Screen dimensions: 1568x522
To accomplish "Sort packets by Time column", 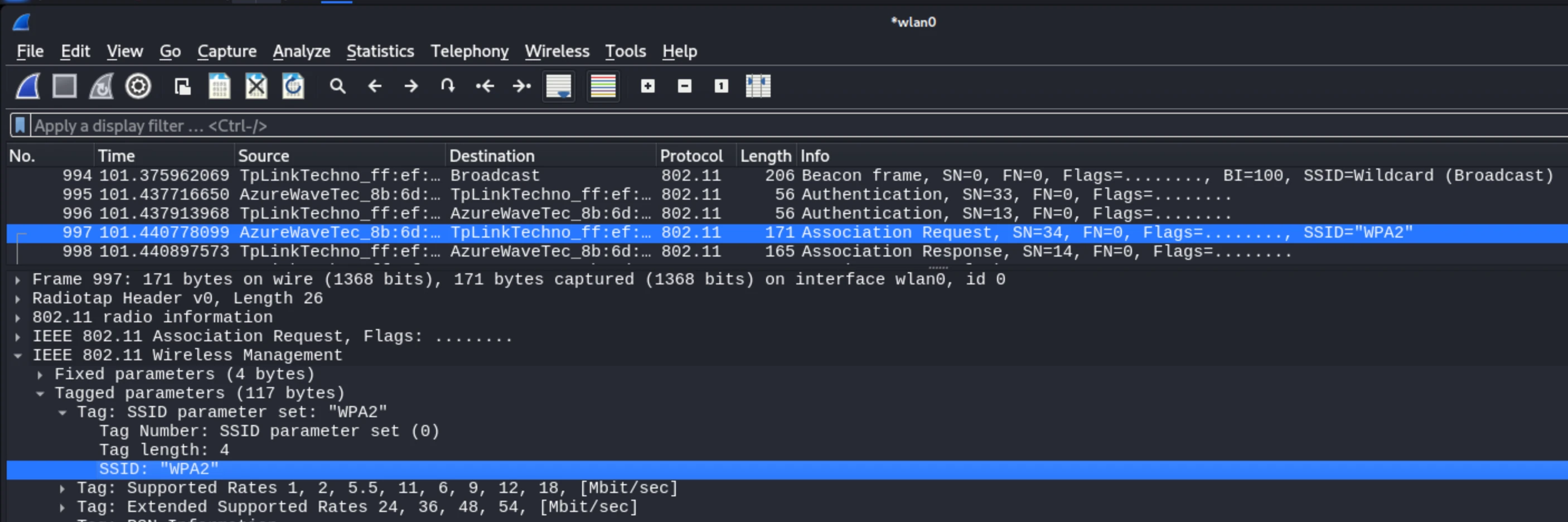I will coord(164,156).
